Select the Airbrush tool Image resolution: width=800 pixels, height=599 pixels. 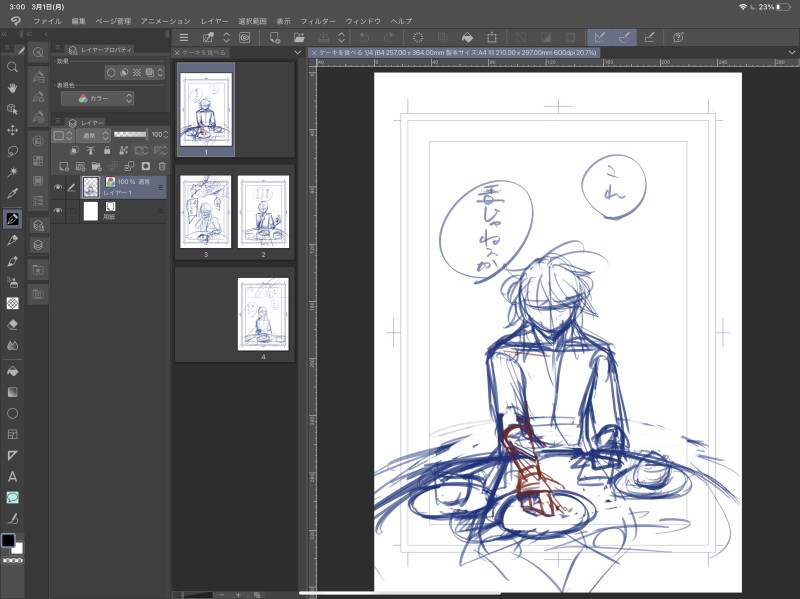pyautogui.click(x=12, y=282)
